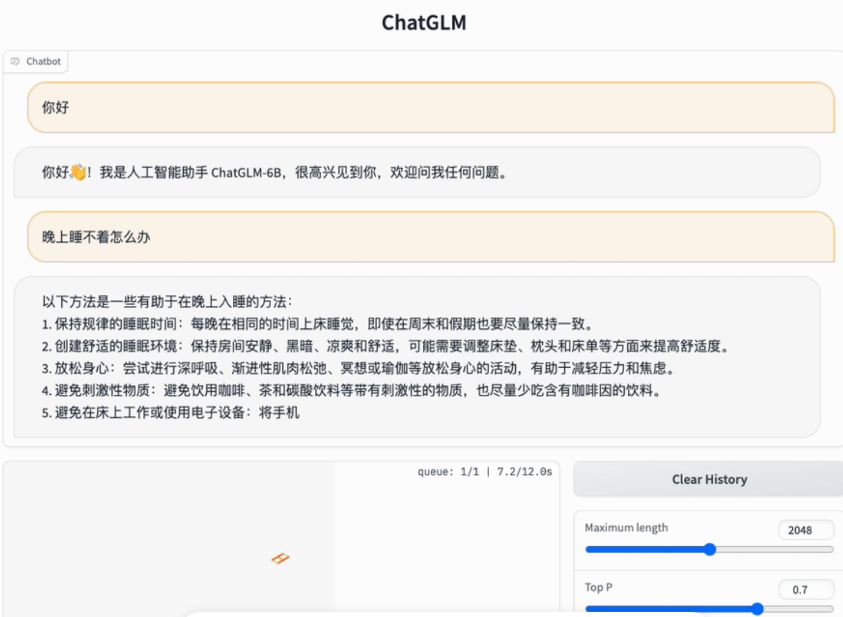Viewport: 843px width, 617px height.
Task: Click the Clear History button
Action: 709,479
